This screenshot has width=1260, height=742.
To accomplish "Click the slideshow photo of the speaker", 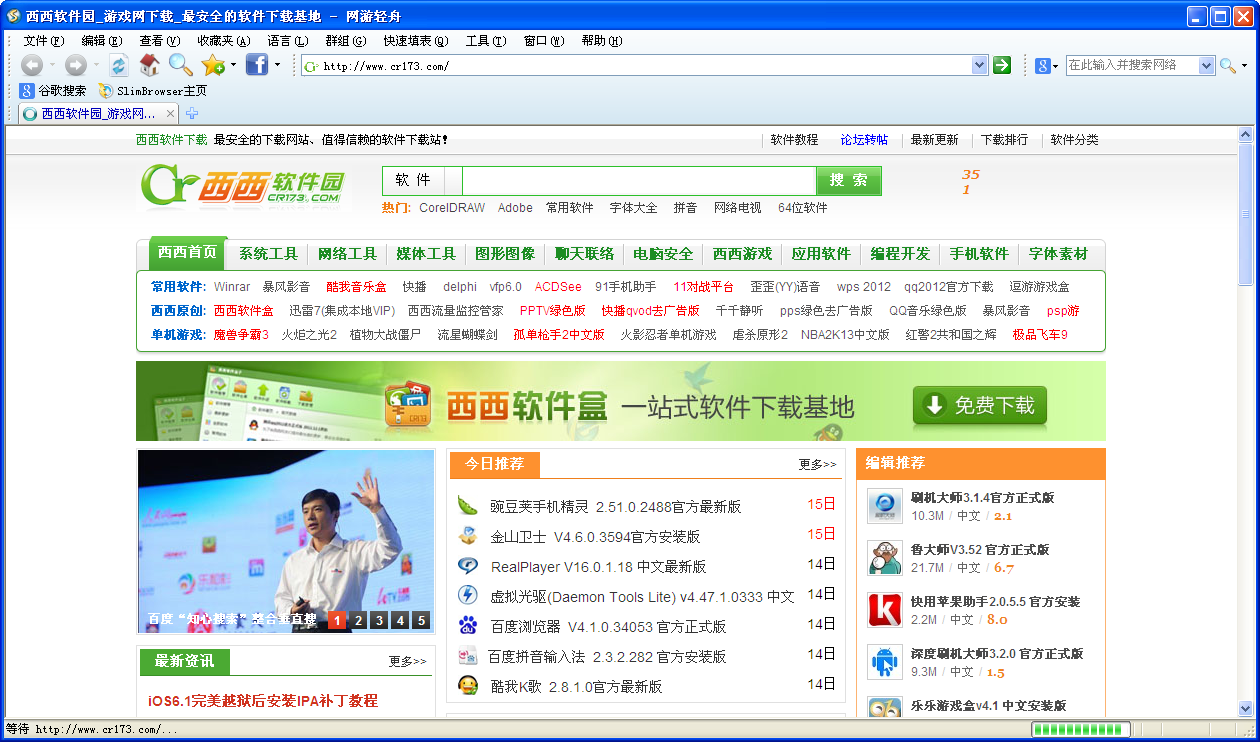I will click(x=286, y=541).
